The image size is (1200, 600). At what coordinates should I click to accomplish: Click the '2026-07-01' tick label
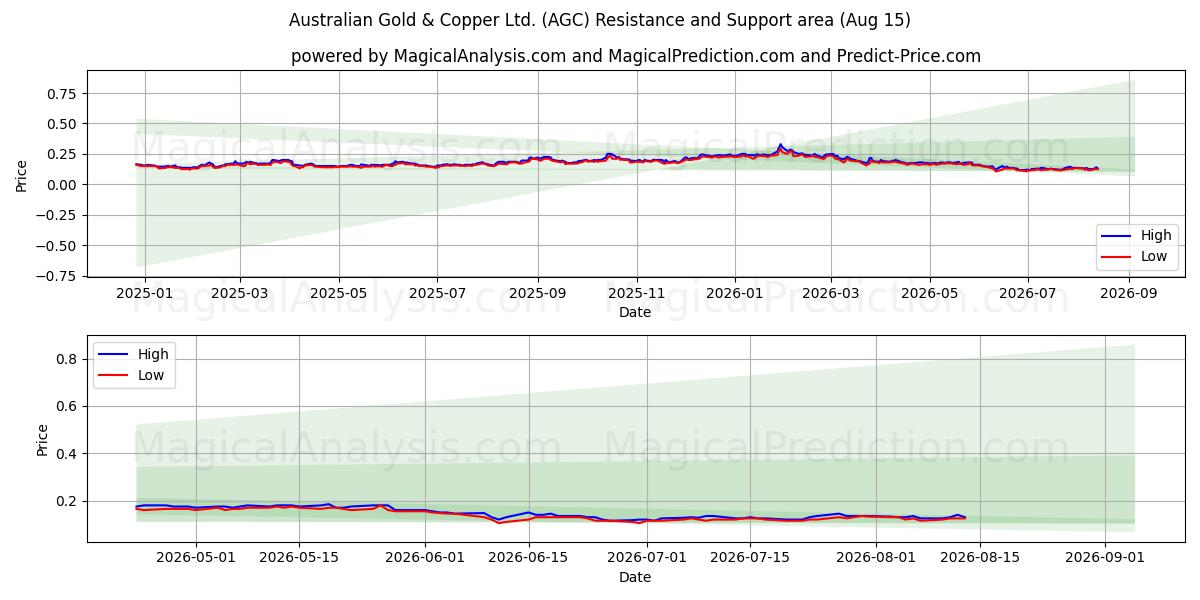648,558
